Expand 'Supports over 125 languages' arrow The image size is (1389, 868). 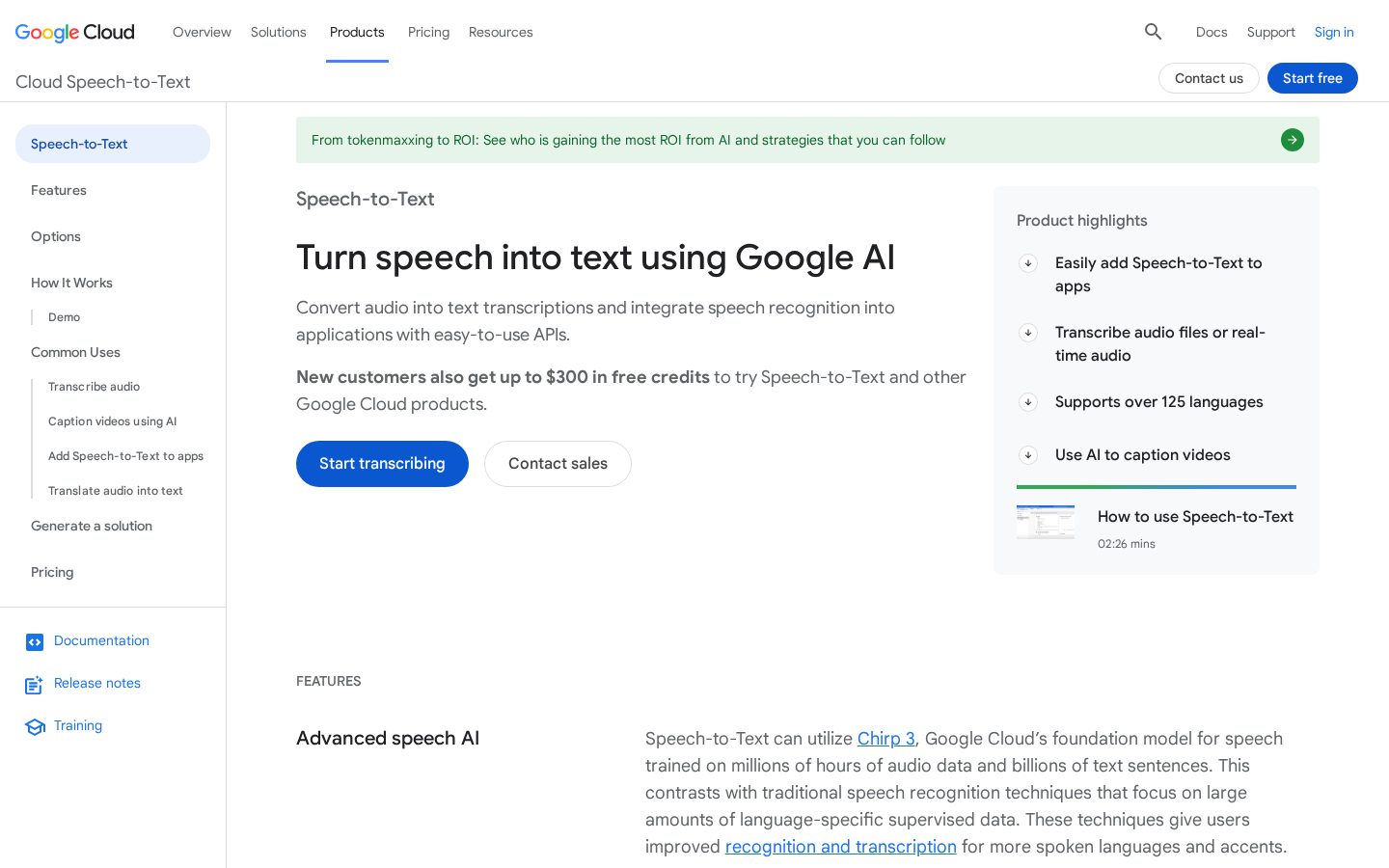click(1028, 402)
